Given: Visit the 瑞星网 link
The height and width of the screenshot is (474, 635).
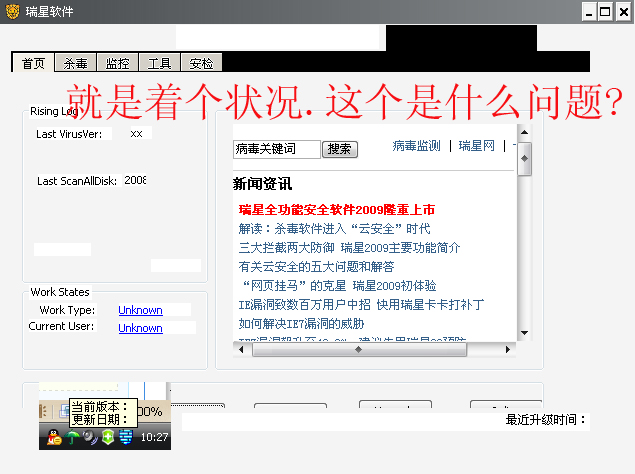Looking at the screenshot, I should 477,146.
